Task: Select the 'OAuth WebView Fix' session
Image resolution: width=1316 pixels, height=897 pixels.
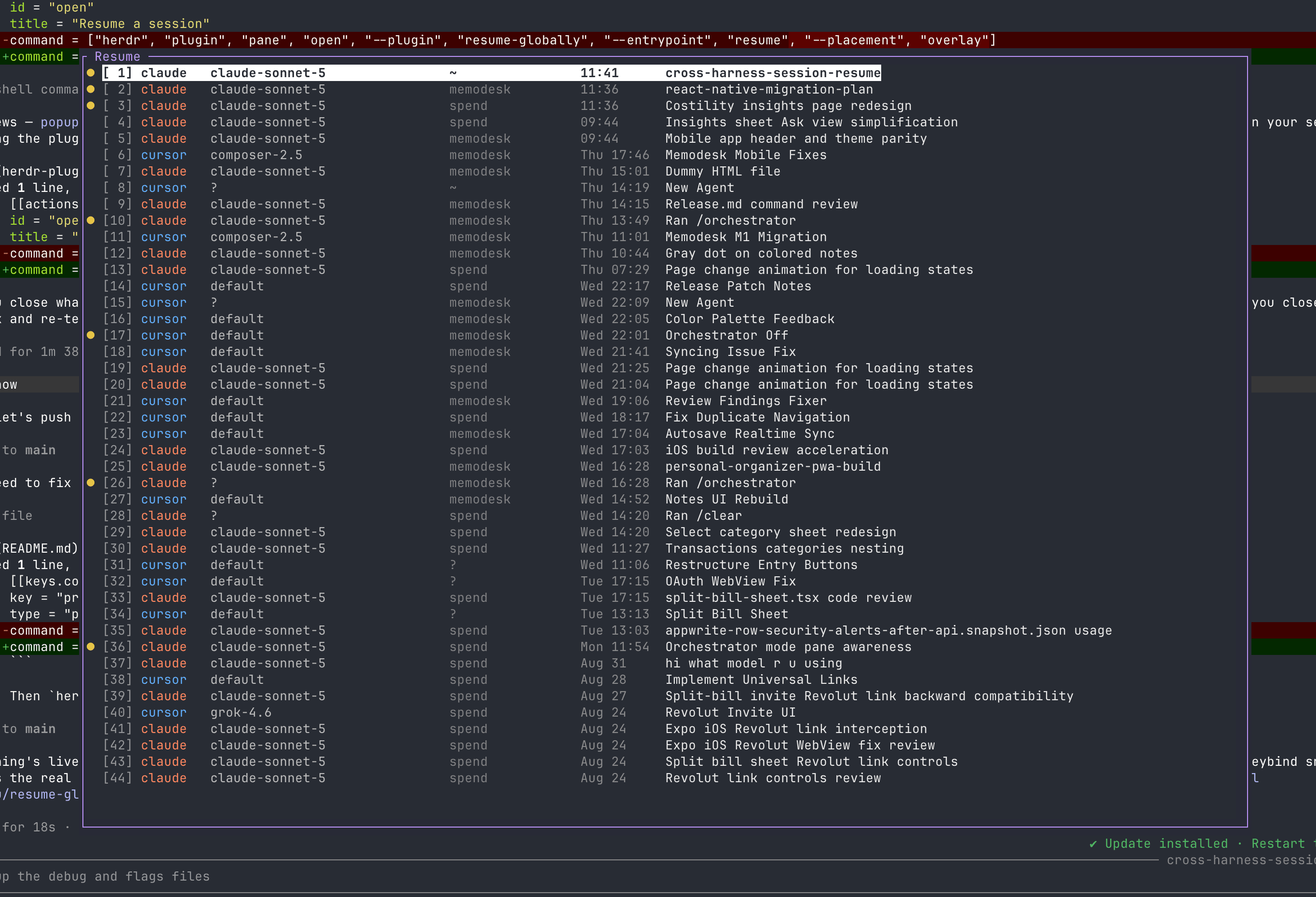Action: point(449,582)
